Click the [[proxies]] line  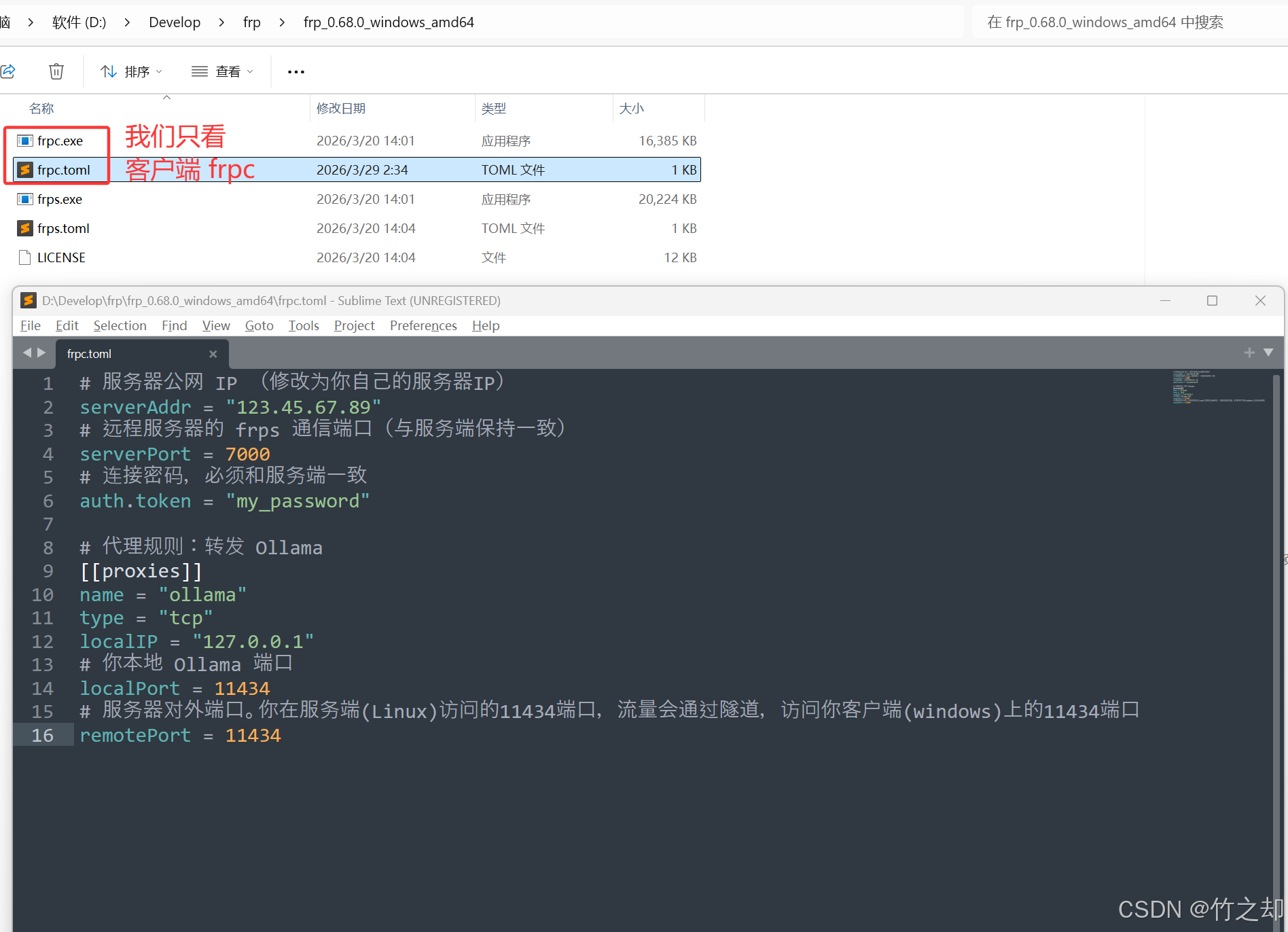pos(141,571)
